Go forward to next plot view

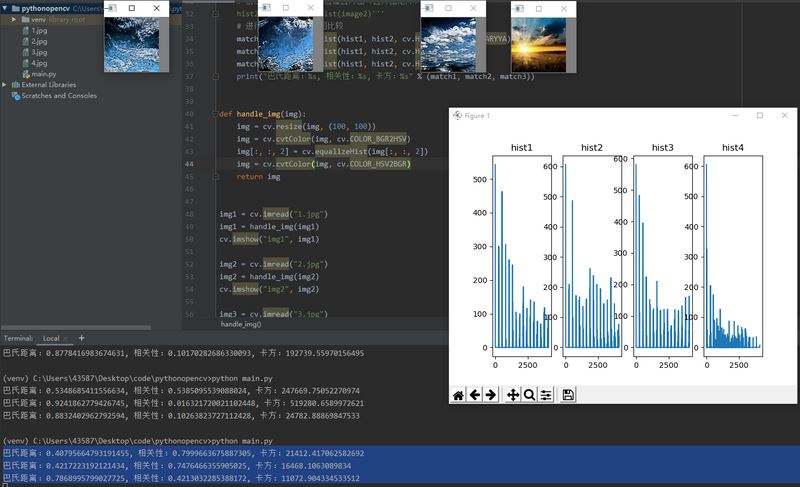[491, 395]
